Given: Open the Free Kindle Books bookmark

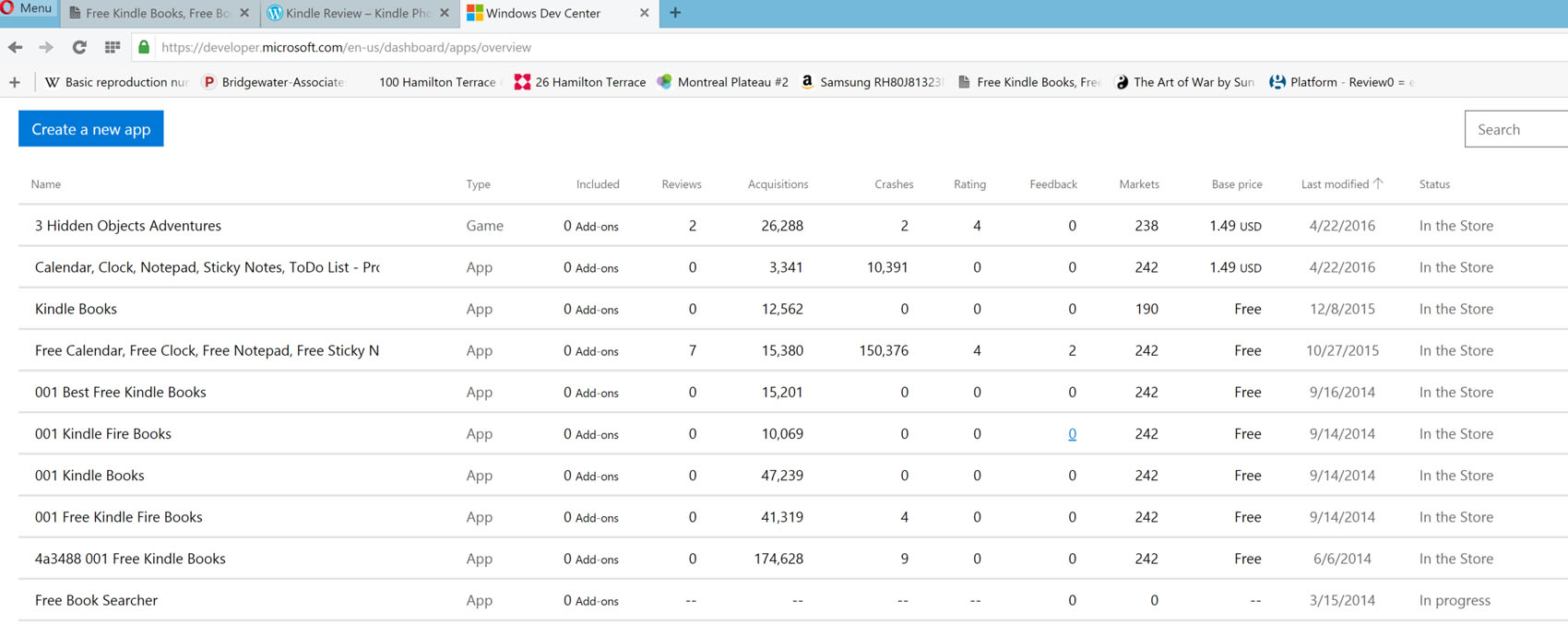Looking at the screenshot, I should pos(1028,82).
